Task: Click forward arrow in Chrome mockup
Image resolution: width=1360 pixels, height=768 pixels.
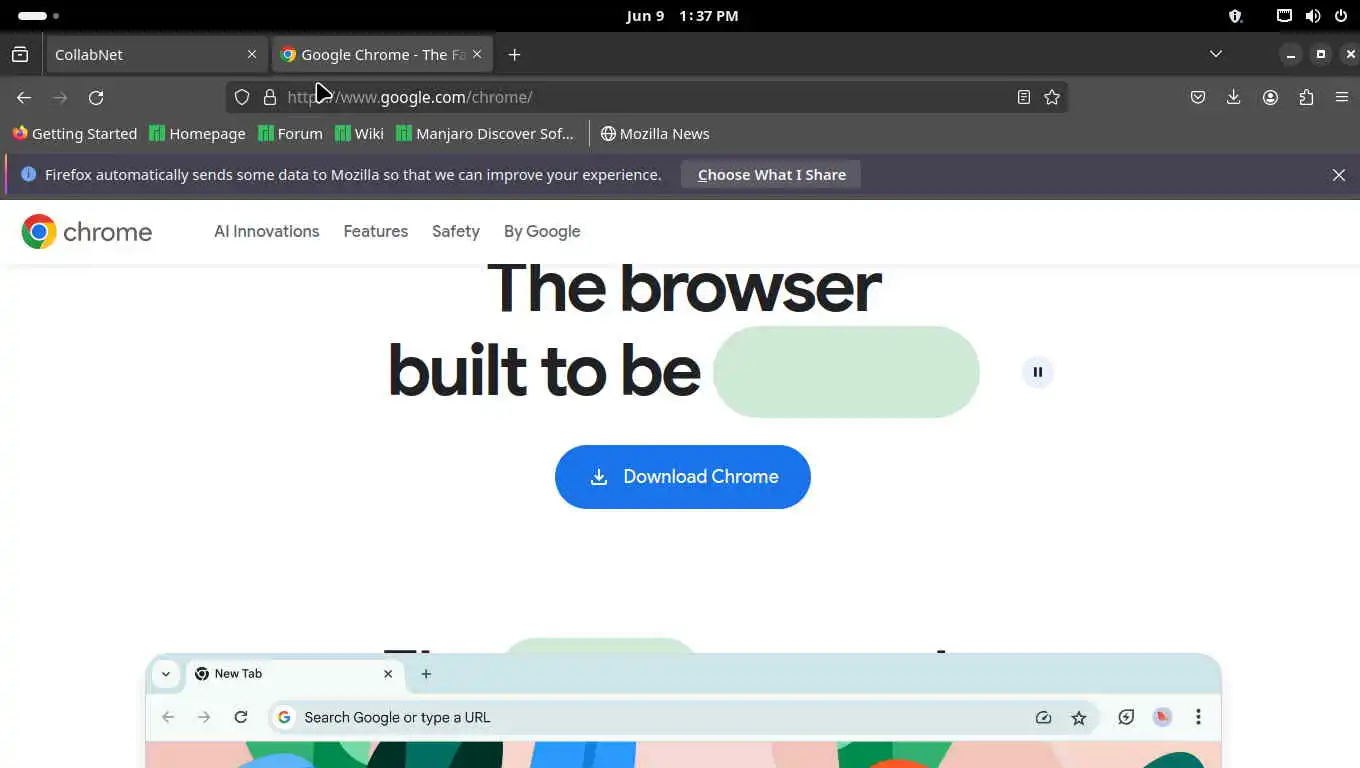Action: (x=204, y=717)
